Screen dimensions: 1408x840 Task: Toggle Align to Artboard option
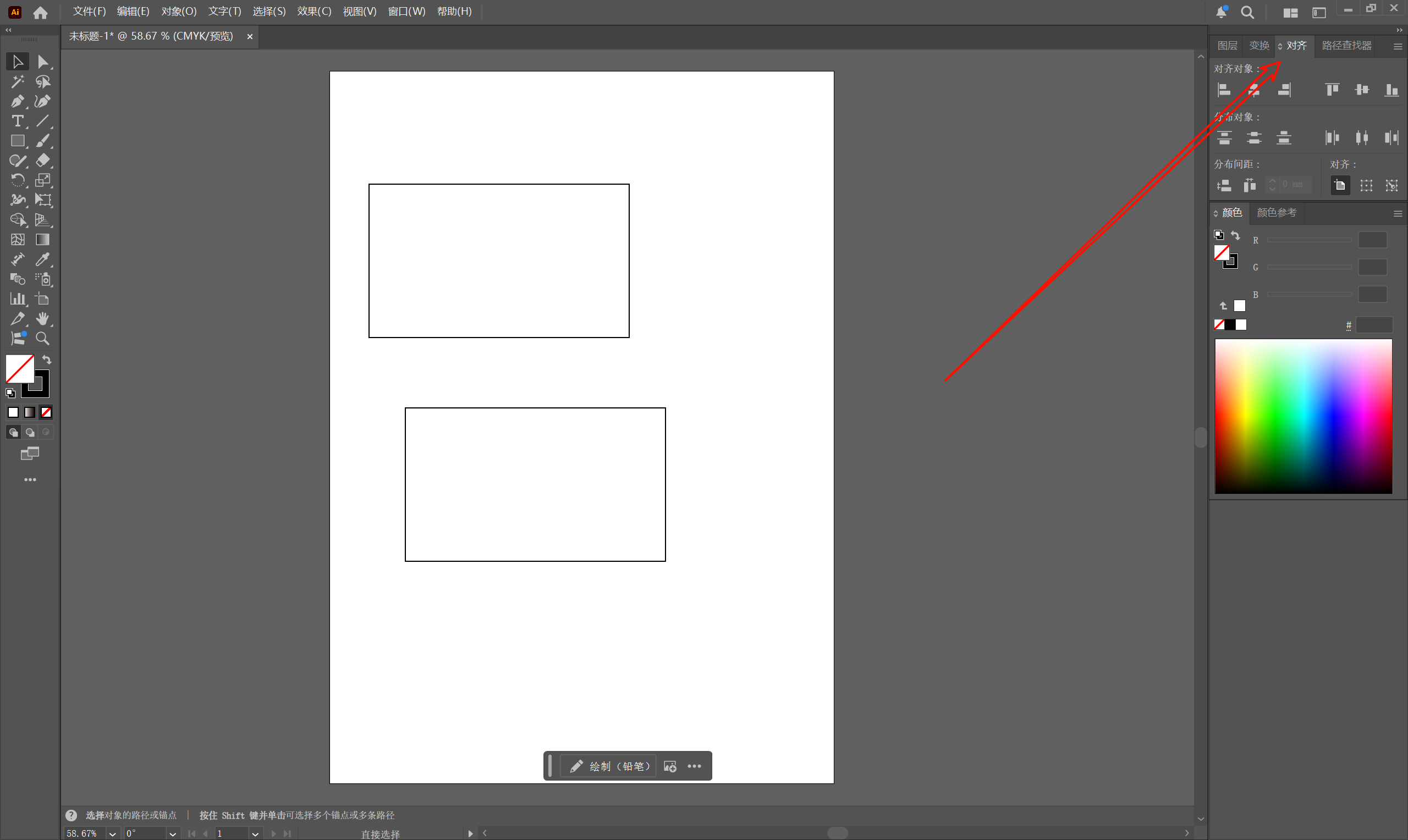coord(1339,185)
